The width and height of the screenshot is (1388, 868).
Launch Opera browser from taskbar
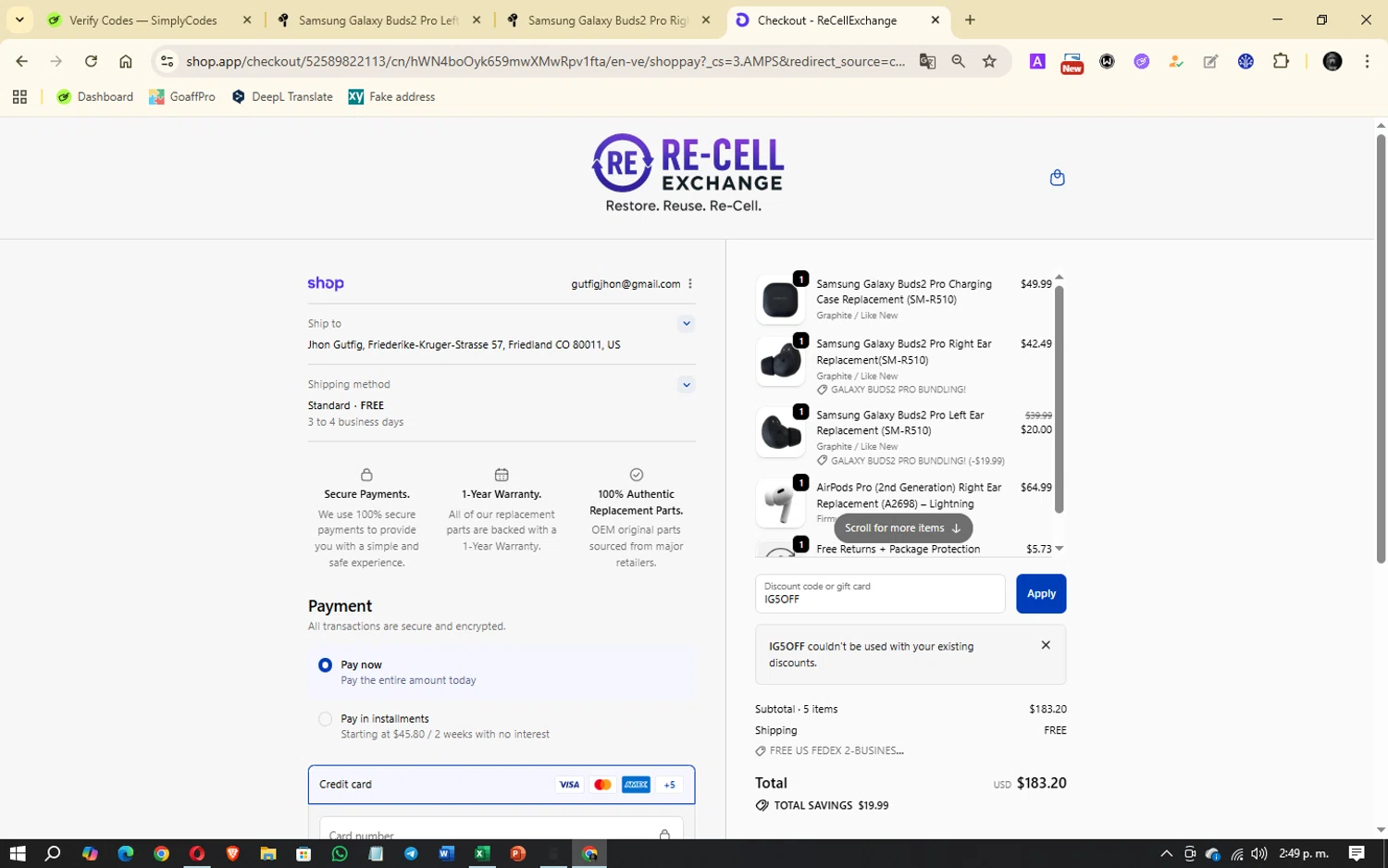point(196,853)
